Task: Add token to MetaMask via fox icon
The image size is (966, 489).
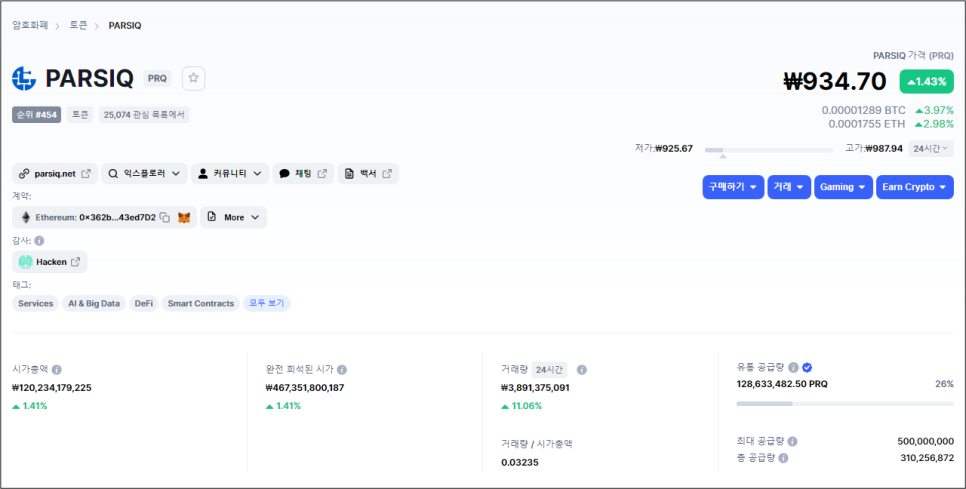Action: coord(184,217)
